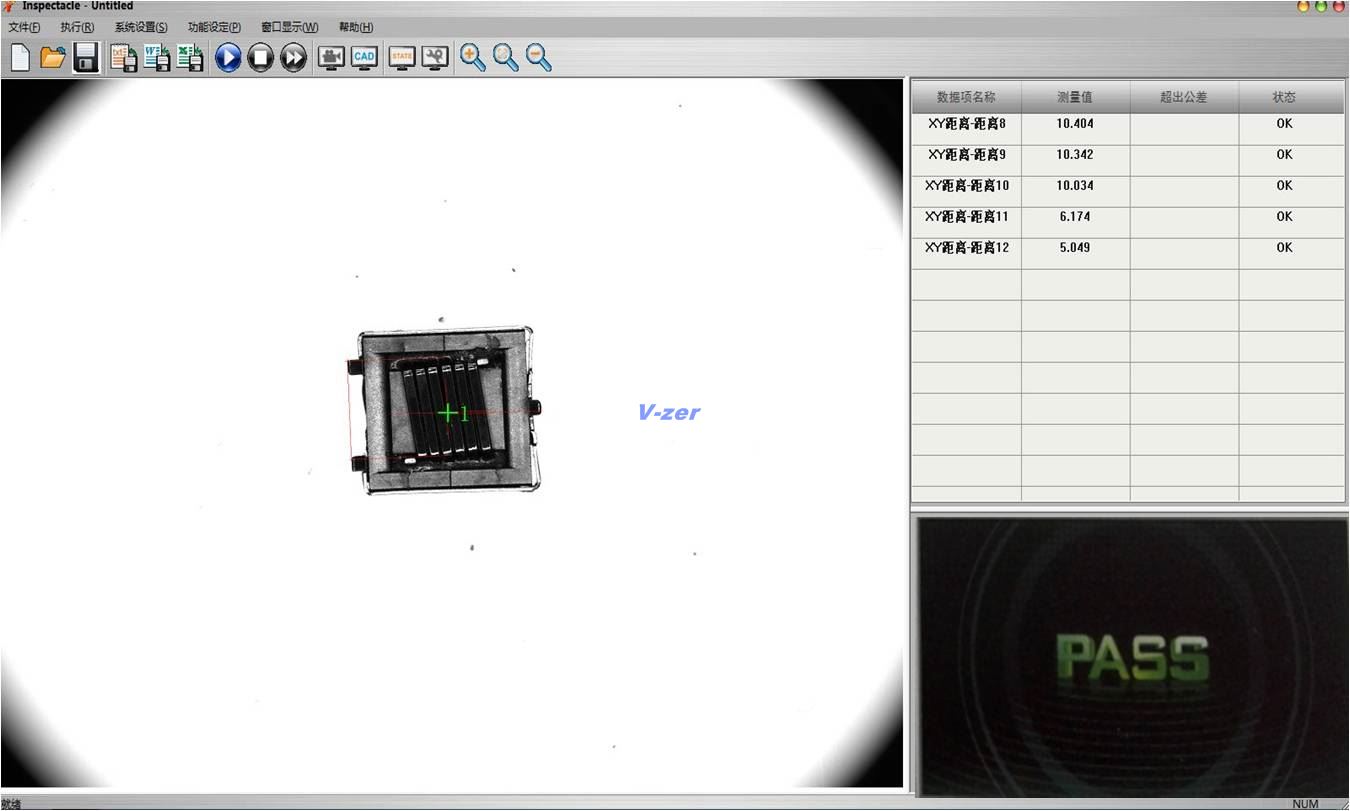Save with the floppy disk icon

[x=86, y=57]
